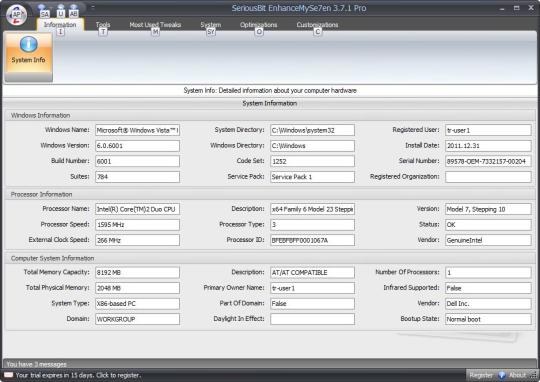Select the Code Set field 1252
540x382 pixels.
click(x=312, y=161)
